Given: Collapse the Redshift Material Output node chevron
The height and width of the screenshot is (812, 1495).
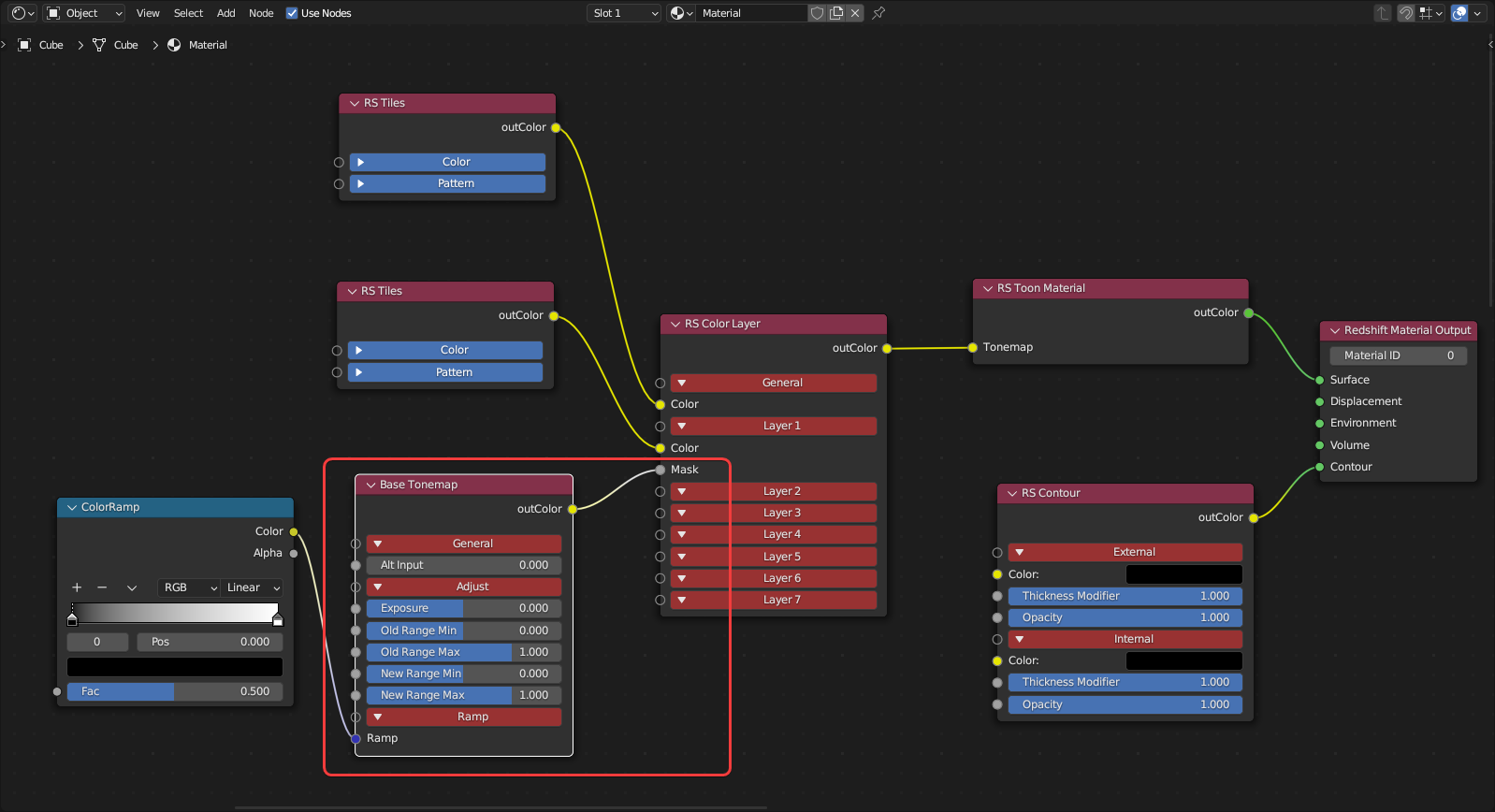Looking at the screenshot, I should pyautogui.click(x=1335, y=330).
